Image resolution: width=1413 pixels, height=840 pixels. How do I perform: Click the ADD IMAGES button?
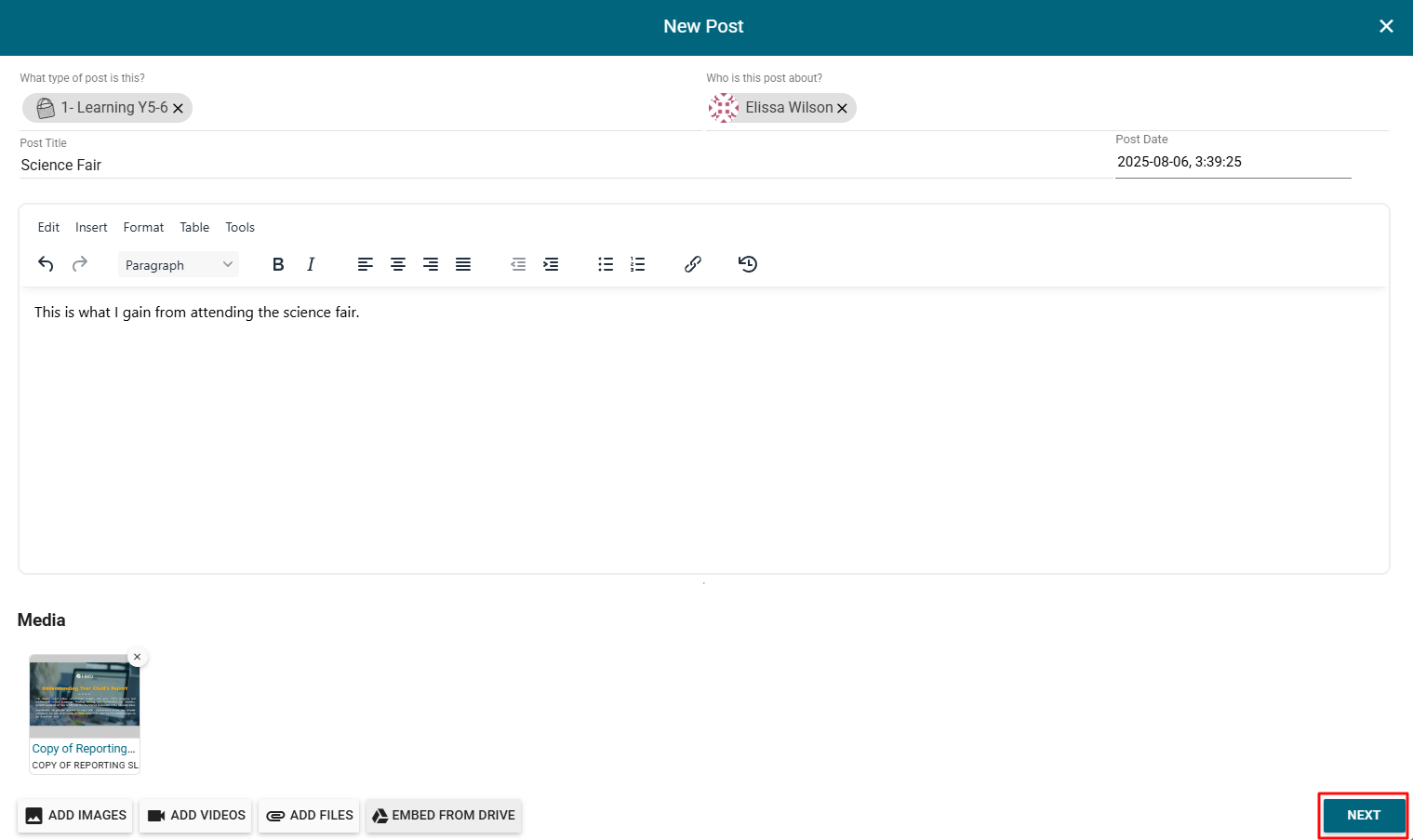coord(75,815)
